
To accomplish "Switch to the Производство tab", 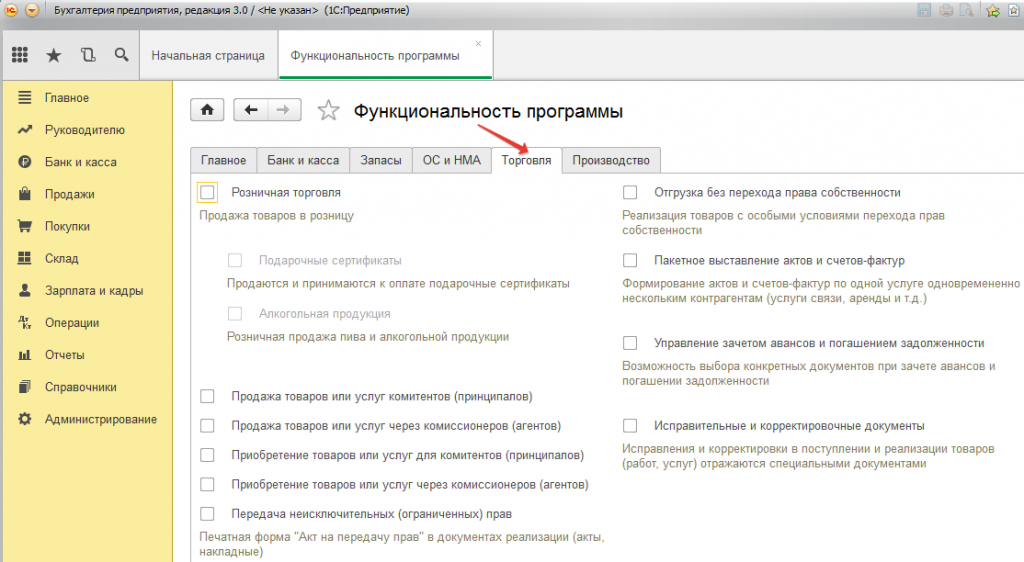I will tap(610, 160).
